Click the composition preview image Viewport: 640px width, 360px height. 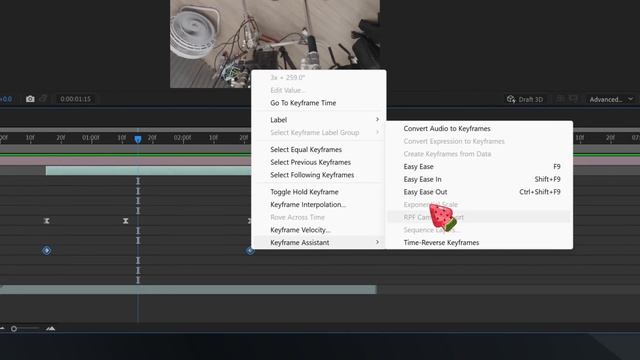point(275,44)
